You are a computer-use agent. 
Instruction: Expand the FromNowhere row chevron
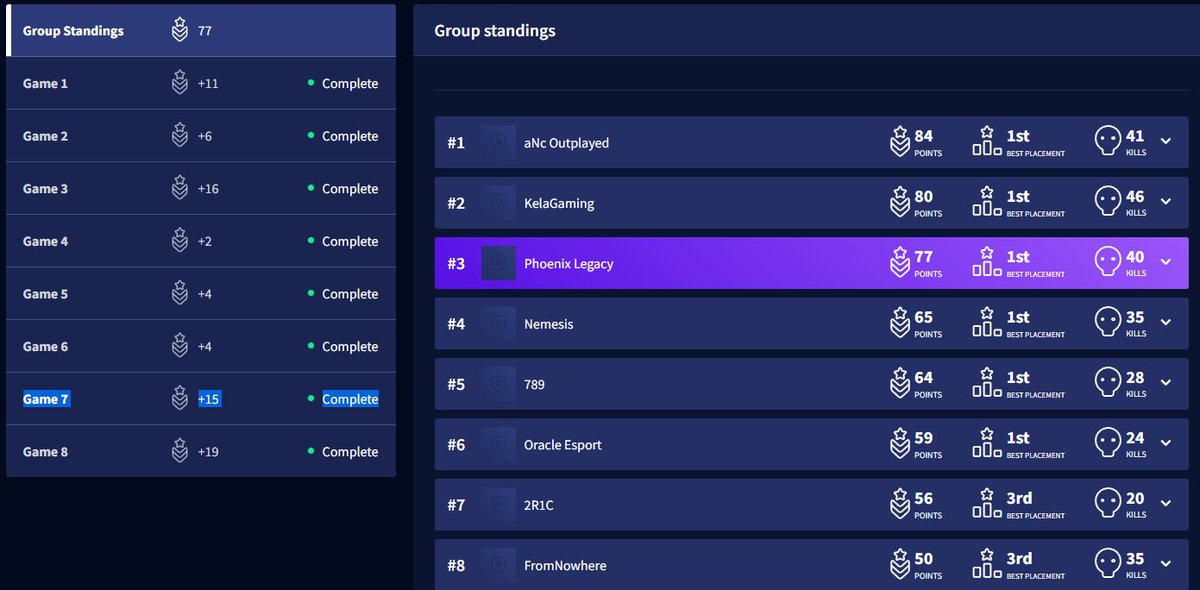tap(1165, 565)
